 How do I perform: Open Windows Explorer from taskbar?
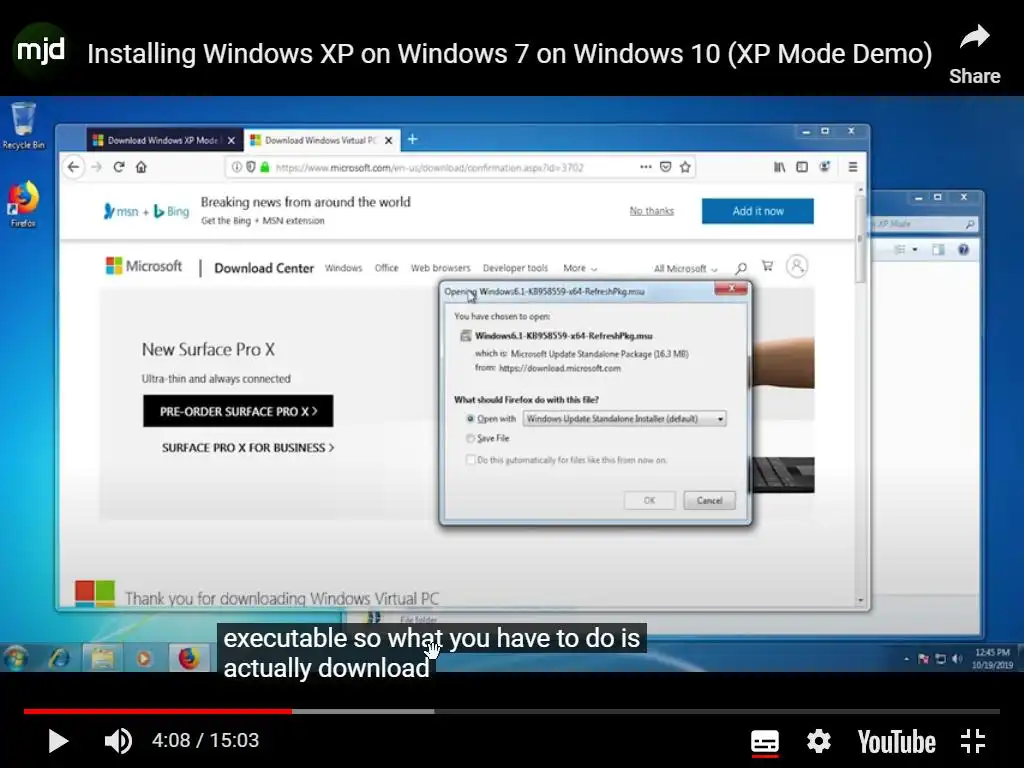103,658
